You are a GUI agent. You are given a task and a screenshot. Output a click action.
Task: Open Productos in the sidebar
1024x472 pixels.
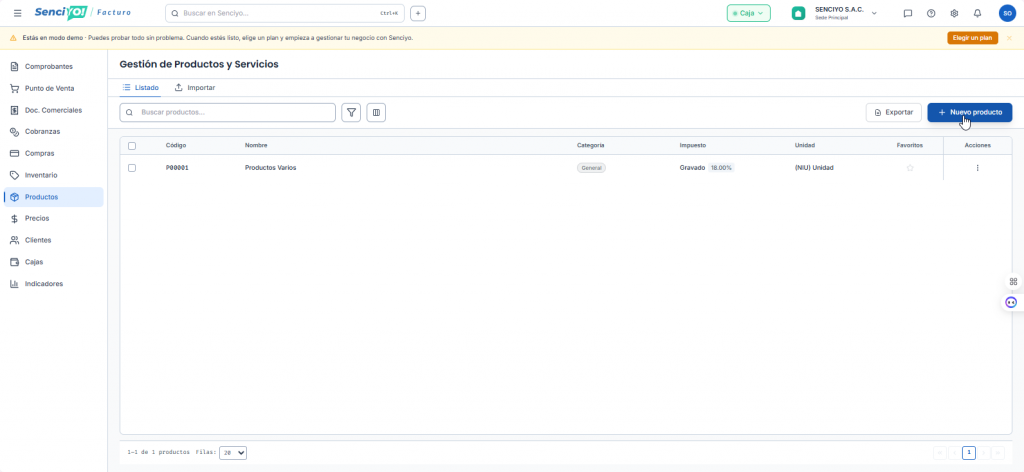click(x=54, y=197)
